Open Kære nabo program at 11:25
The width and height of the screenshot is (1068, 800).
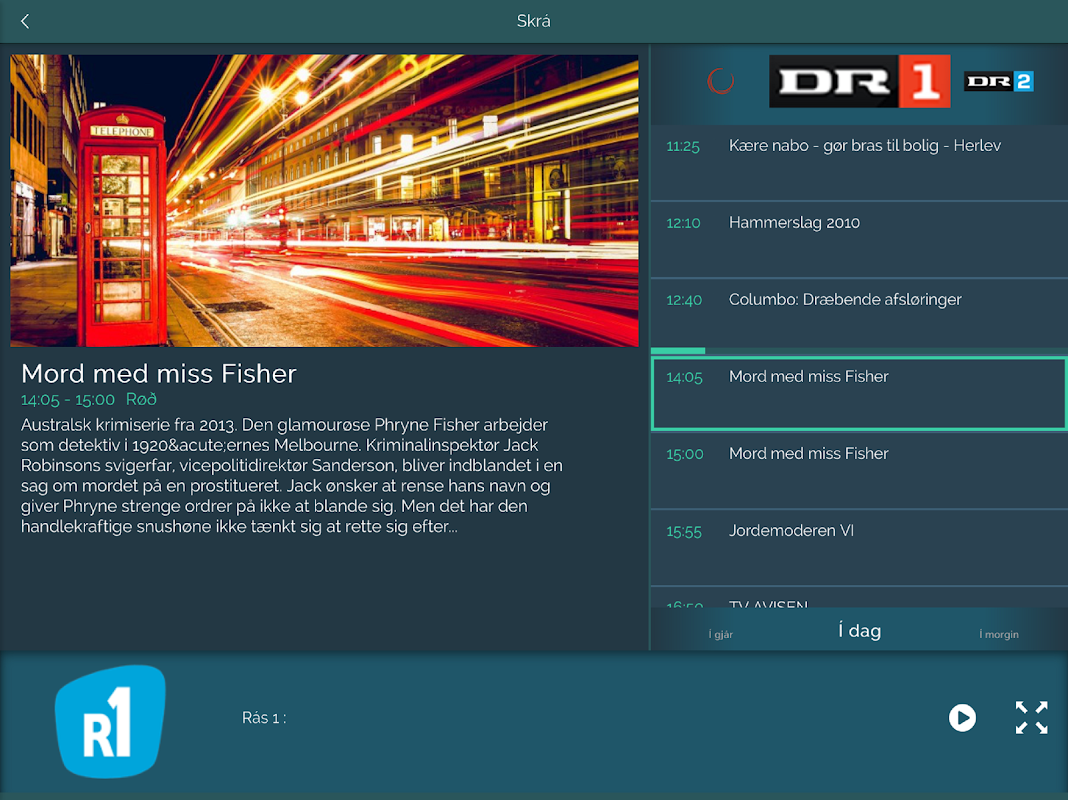[859, 163]
